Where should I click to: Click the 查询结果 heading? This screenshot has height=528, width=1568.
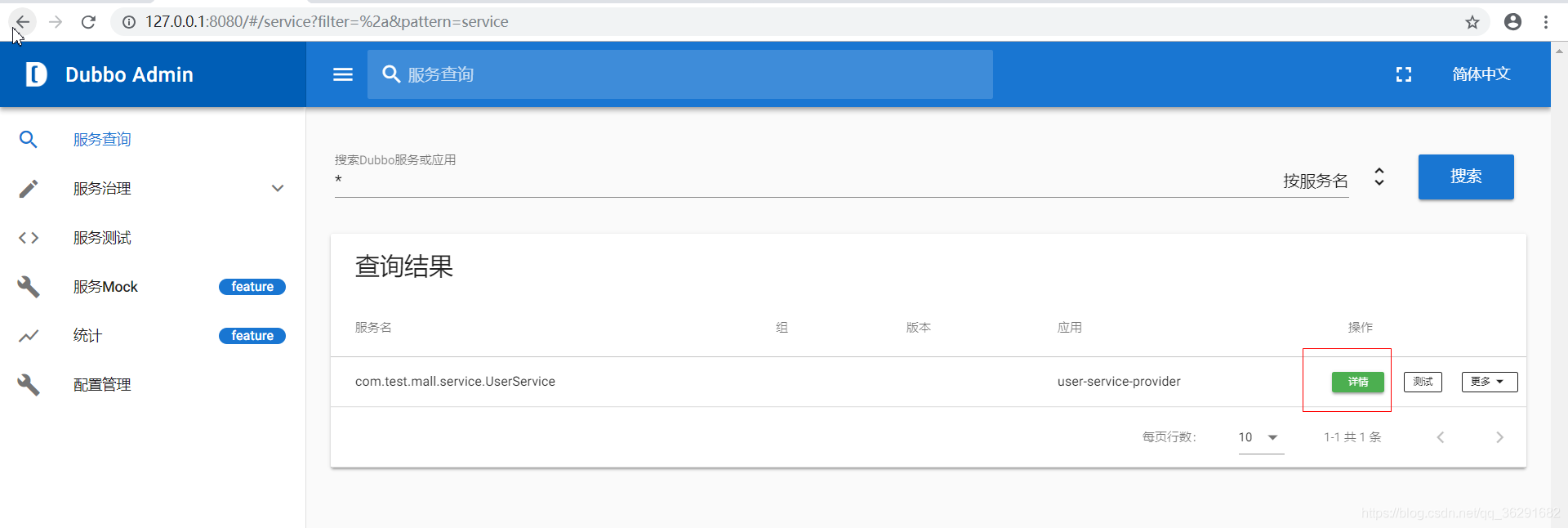coord(404,266)
